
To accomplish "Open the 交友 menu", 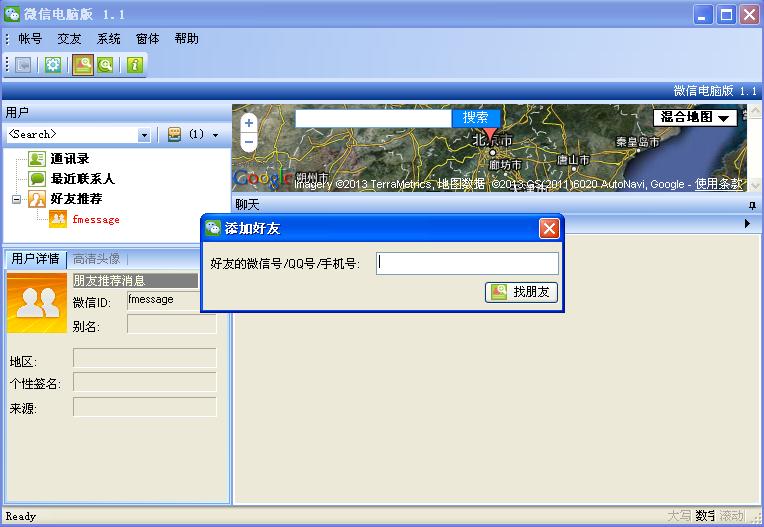I will pos(69,38).
